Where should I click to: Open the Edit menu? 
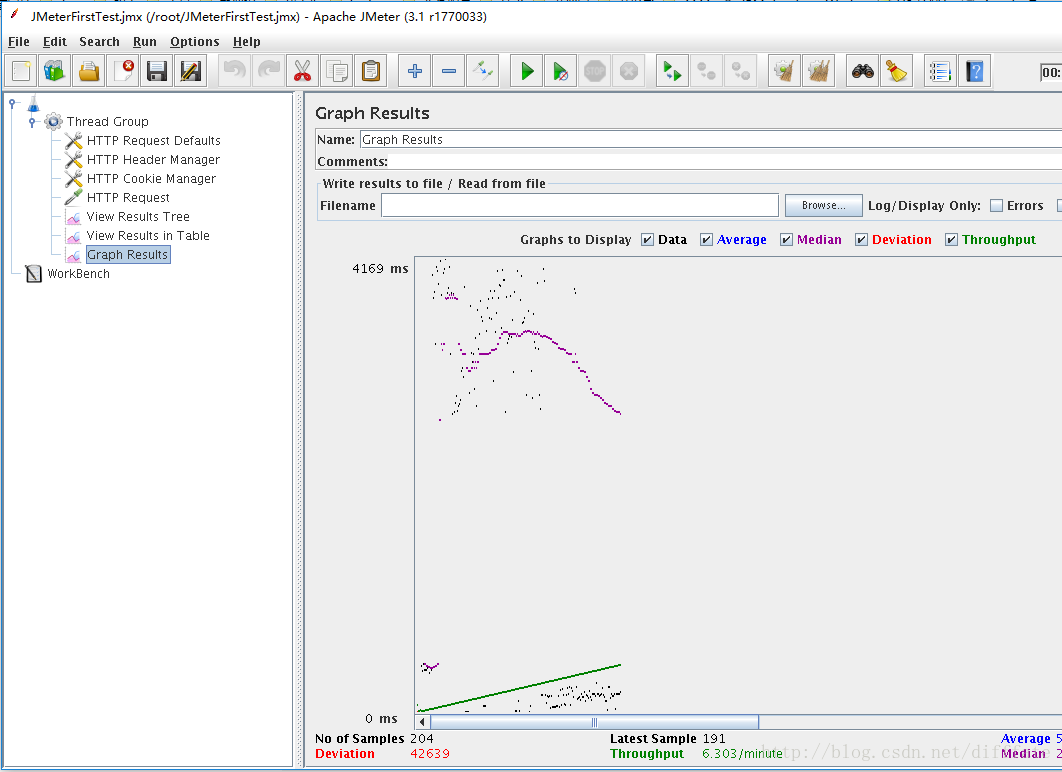pyautogui.click(x=54, y=42)
